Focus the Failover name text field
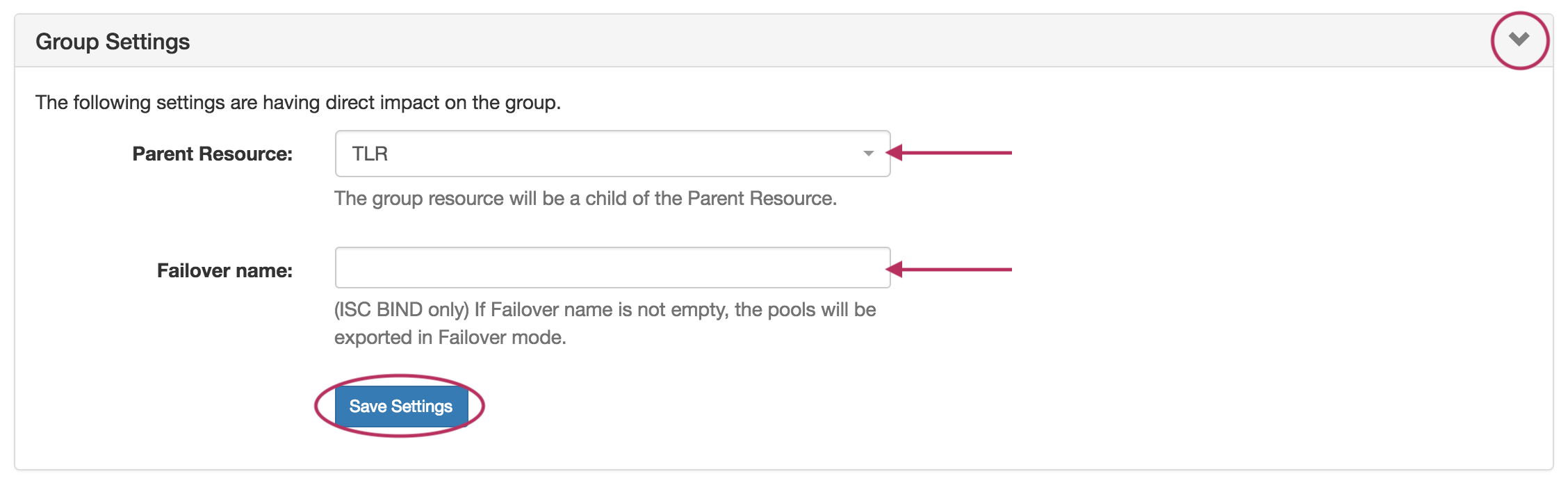The height and width of the screenshot is (492, 1568). (x=612, y=268)
